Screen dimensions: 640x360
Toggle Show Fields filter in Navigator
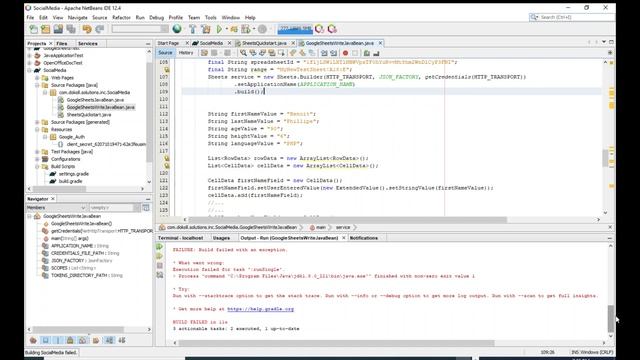pyautogui.click(x=46, y=340)
